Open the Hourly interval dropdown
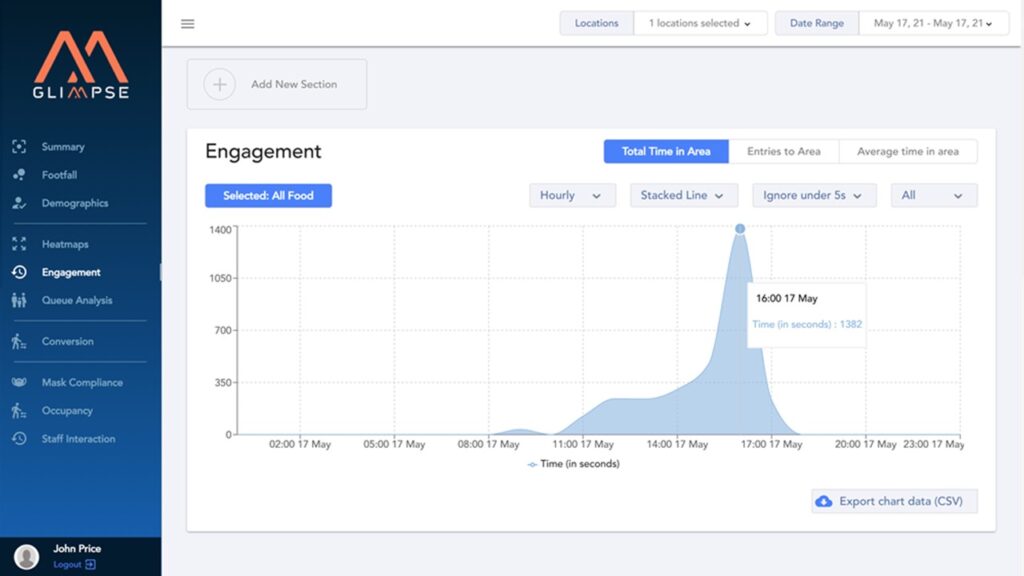The height and width of the screenshot is (576, 1024). 571,196
